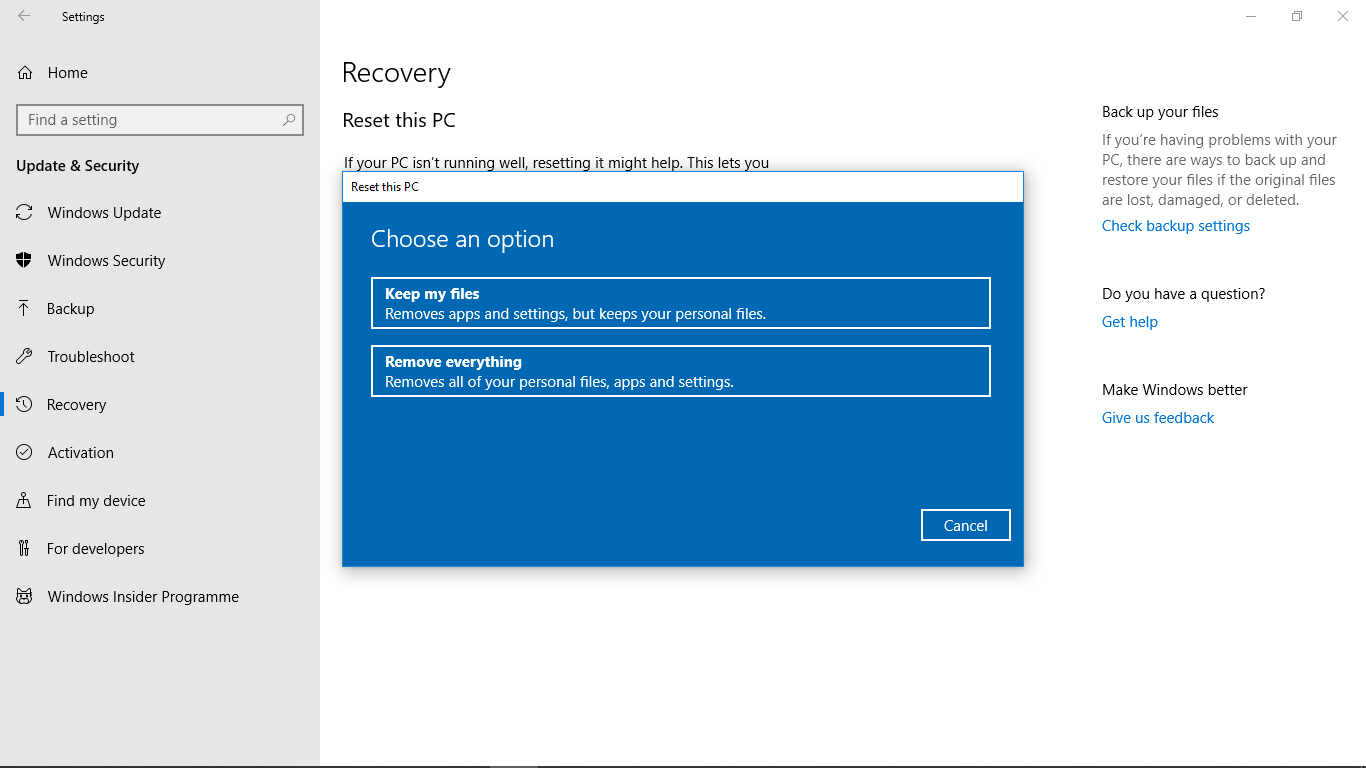The image size is (1366, 768).
Task: Click the Settings window title text
Action: click(x=83, y=17)
